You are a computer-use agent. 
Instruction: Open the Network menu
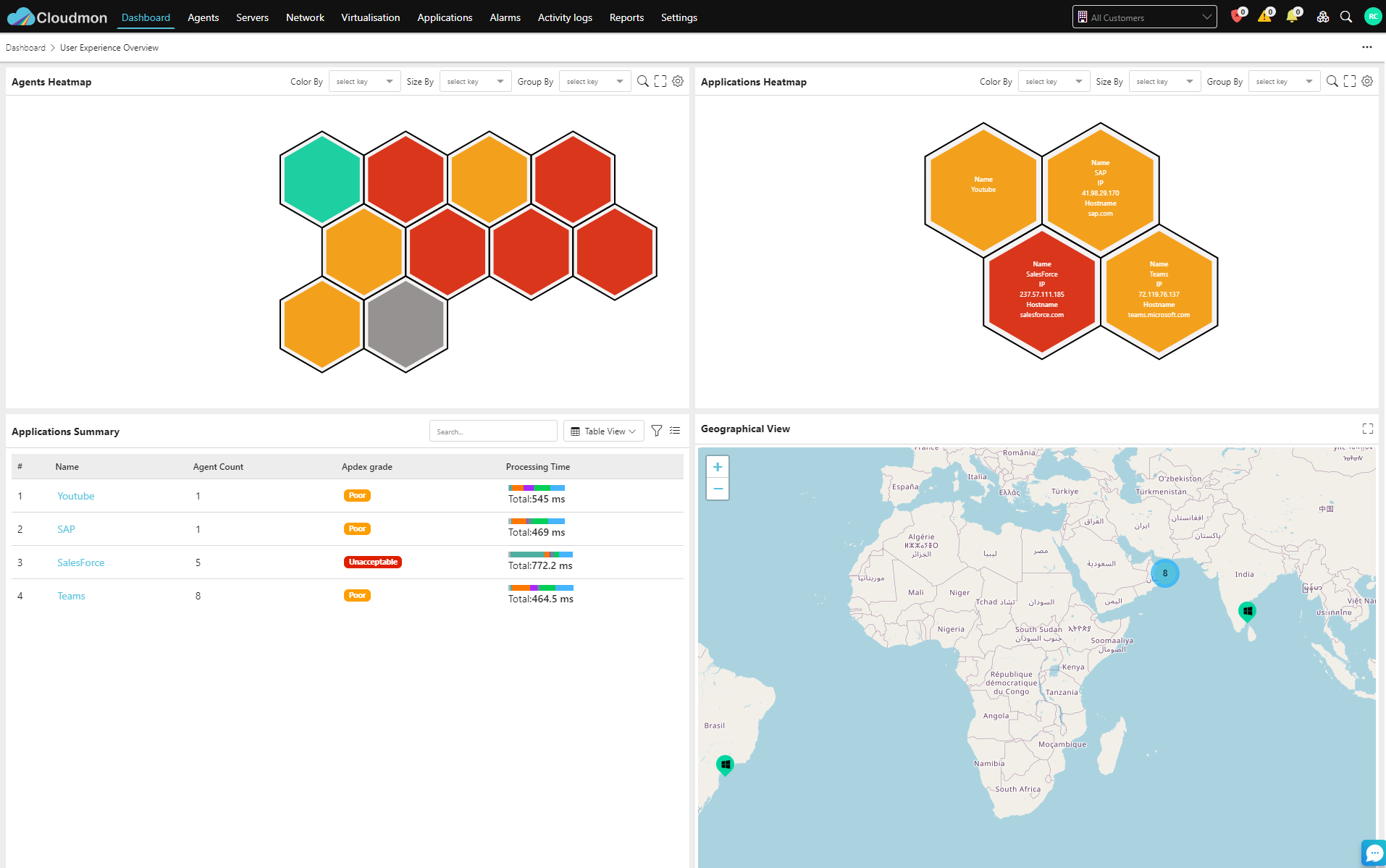tap(305, 17)
